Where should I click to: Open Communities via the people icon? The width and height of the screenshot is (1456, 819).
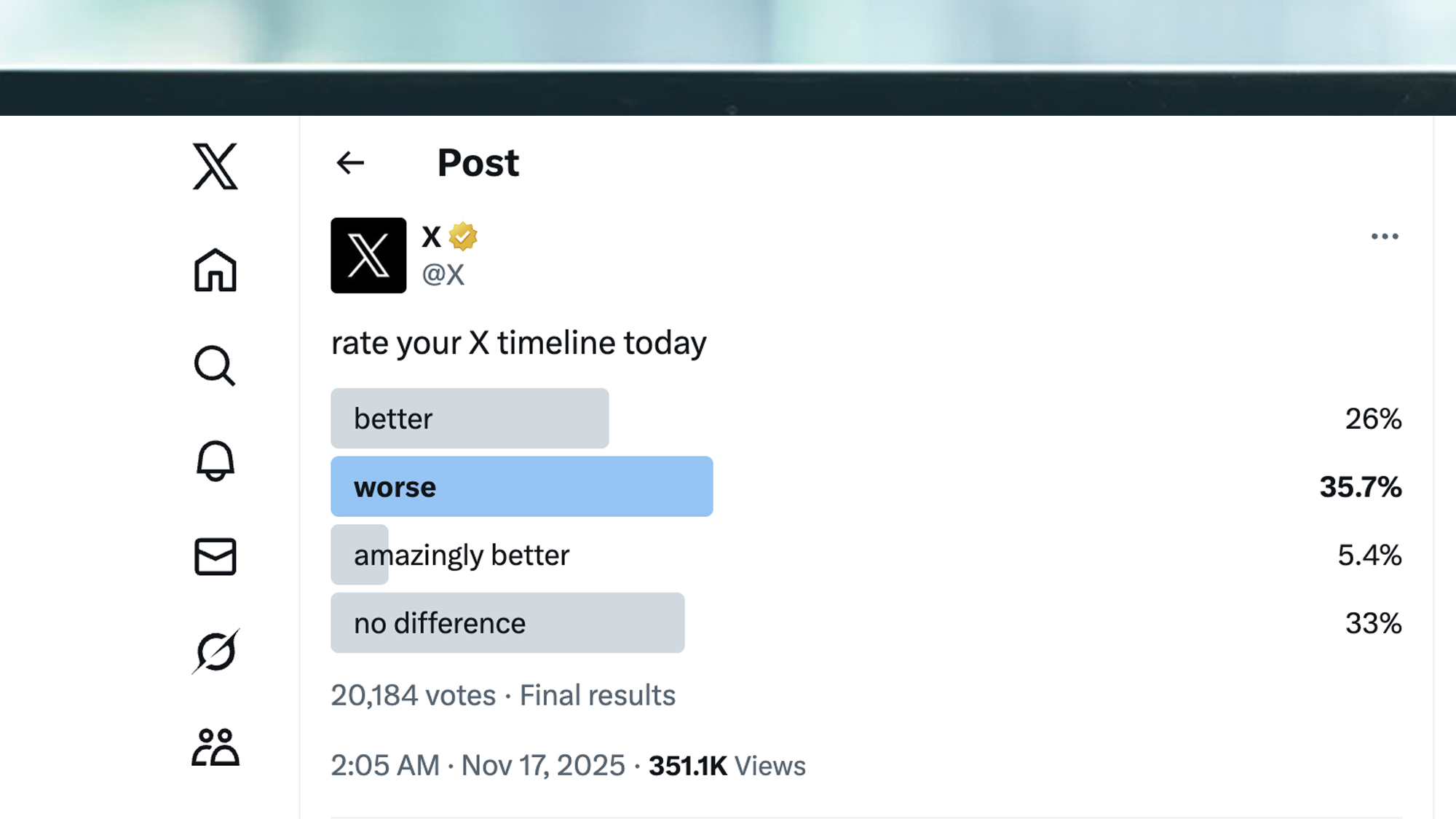pyautogui.click(x=215, y=746)
